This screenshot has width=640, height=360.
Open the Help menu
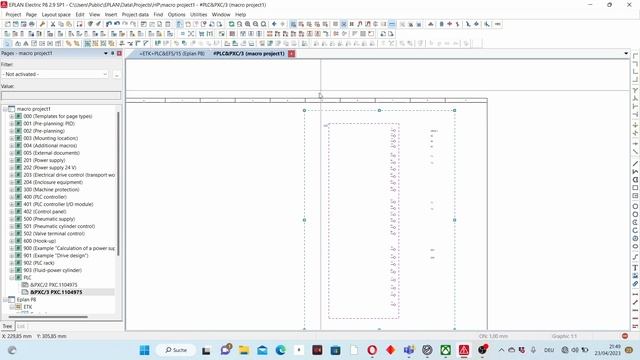(240, 14)
